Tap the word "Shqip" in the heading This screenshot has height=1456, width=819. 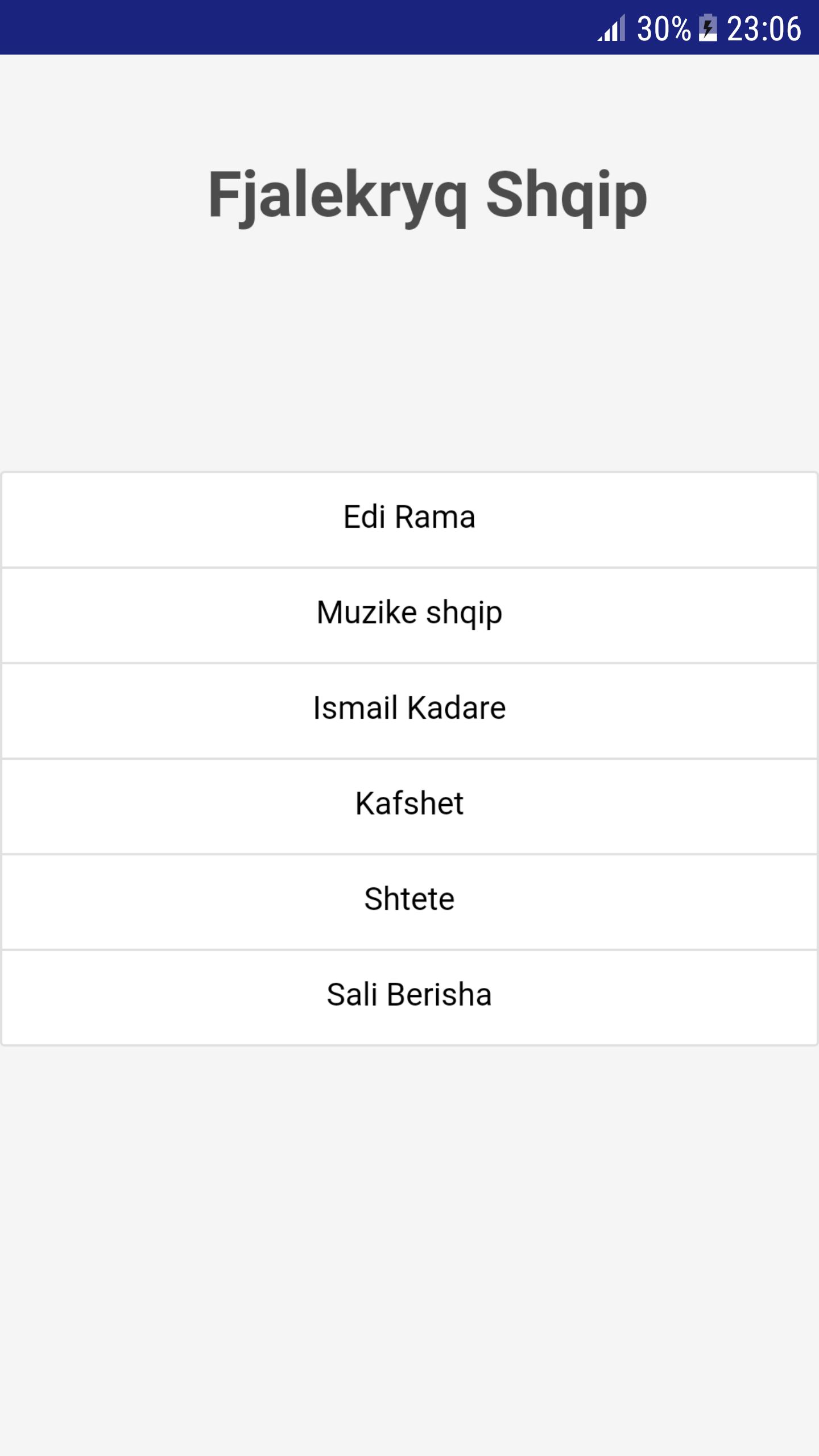click(x=566, y=195)
